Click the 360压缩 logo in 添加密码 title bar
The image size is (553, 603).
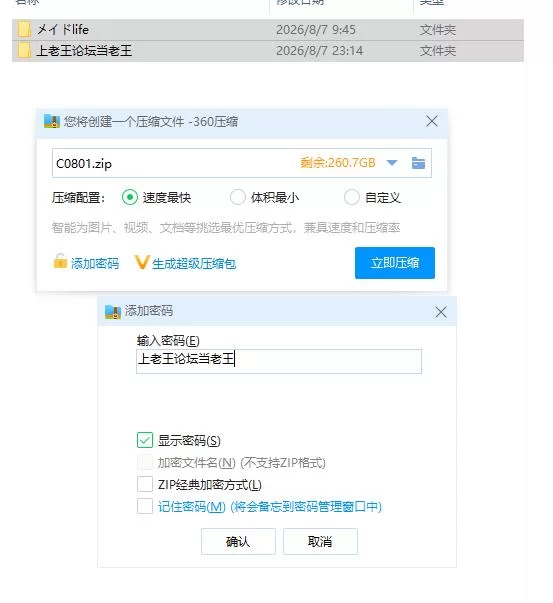pyautogui.click(x=113, y=311)
